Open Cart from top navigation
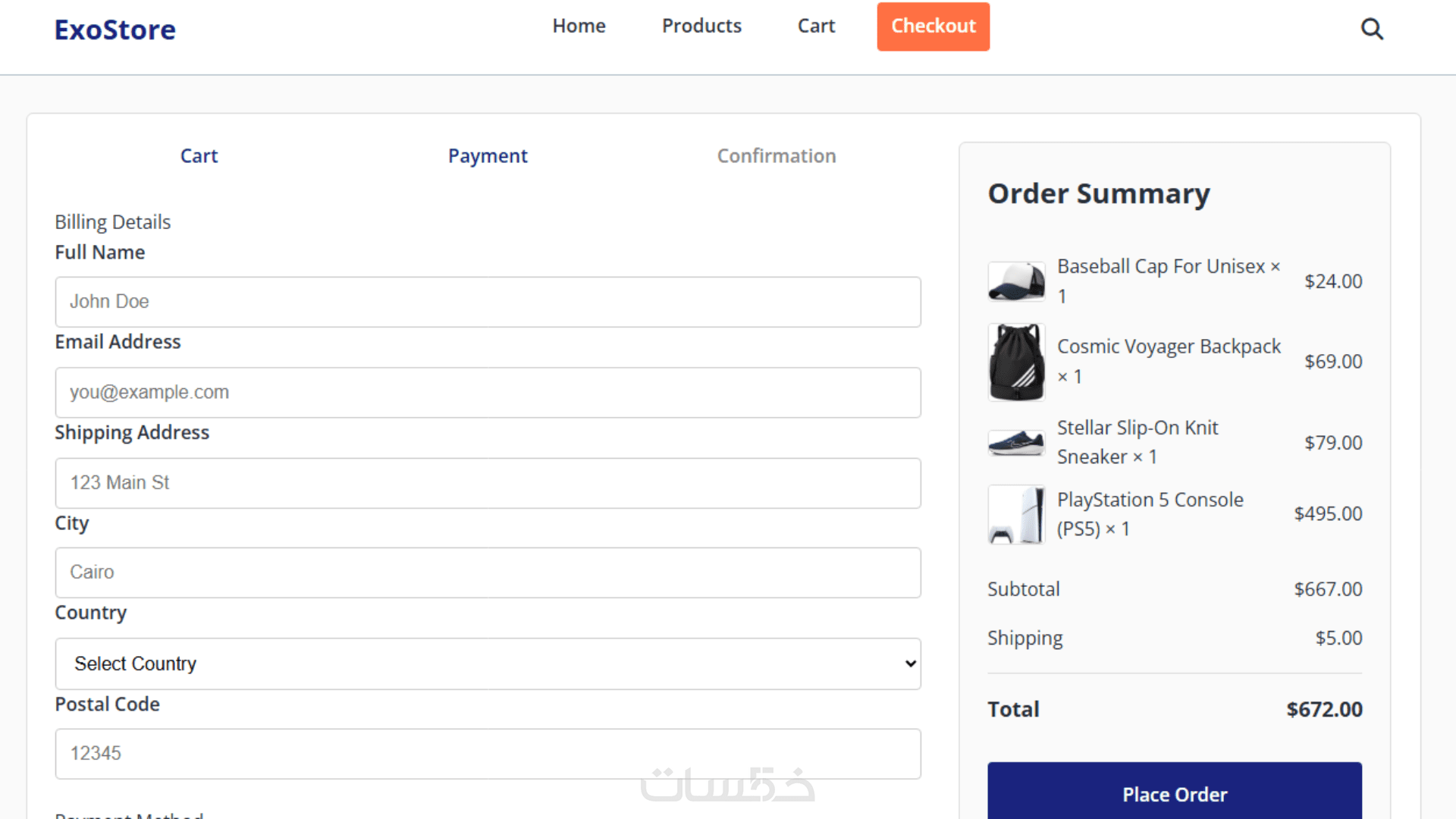Viewport: 1456px width, 819px height. tap(816, 26)
